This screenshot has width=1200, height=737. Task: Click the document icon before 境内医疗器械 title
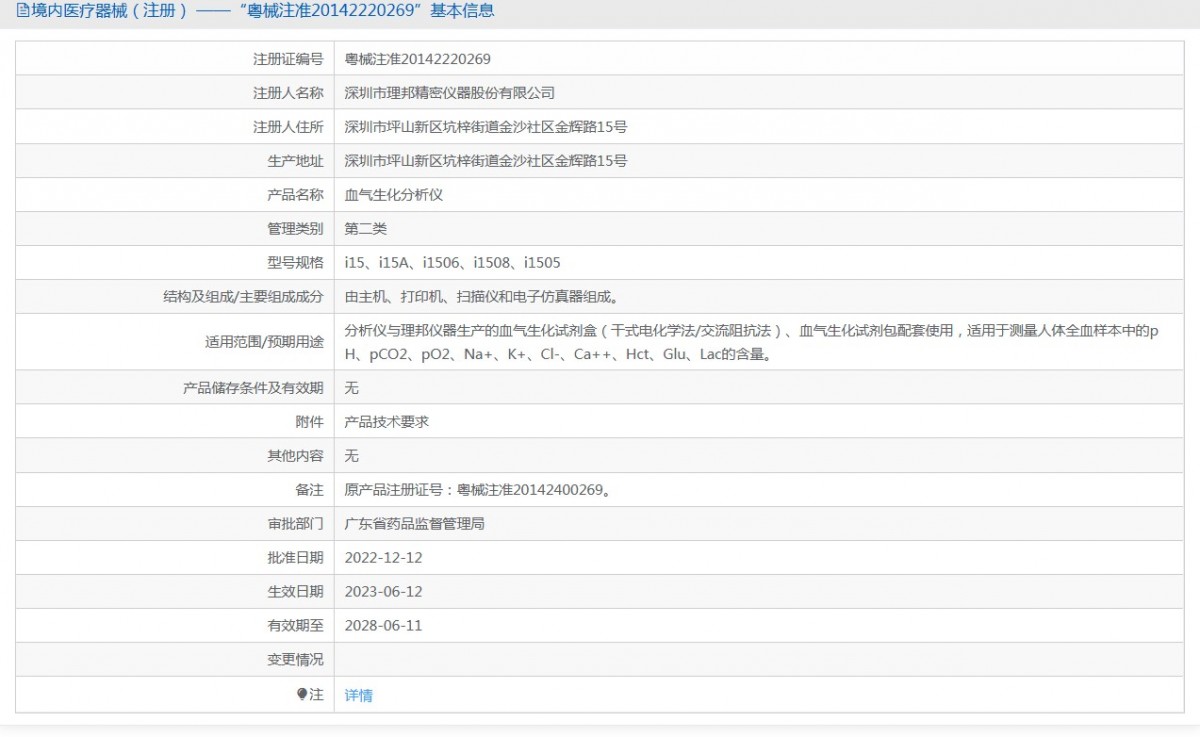(x=23, y=12)
